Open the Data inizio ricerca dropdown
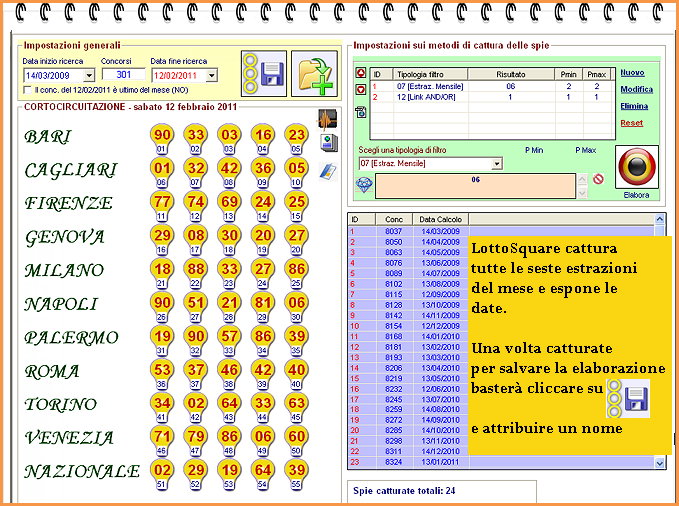679x506 pixels. point(89,75)
